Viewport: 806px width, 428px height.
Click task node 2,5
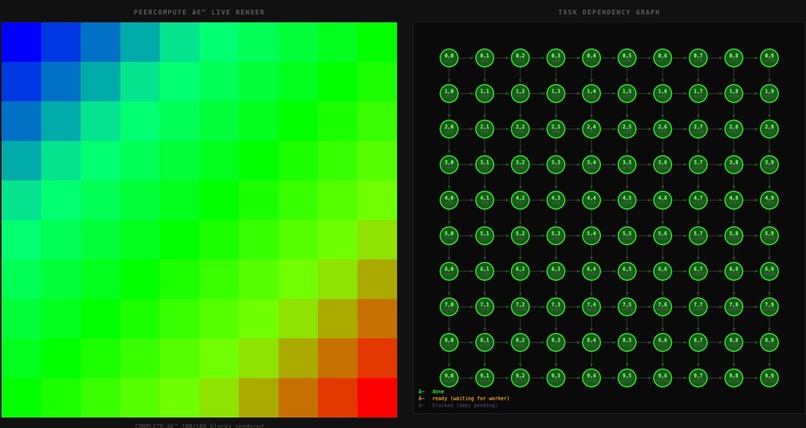click(x=627, y=129)
